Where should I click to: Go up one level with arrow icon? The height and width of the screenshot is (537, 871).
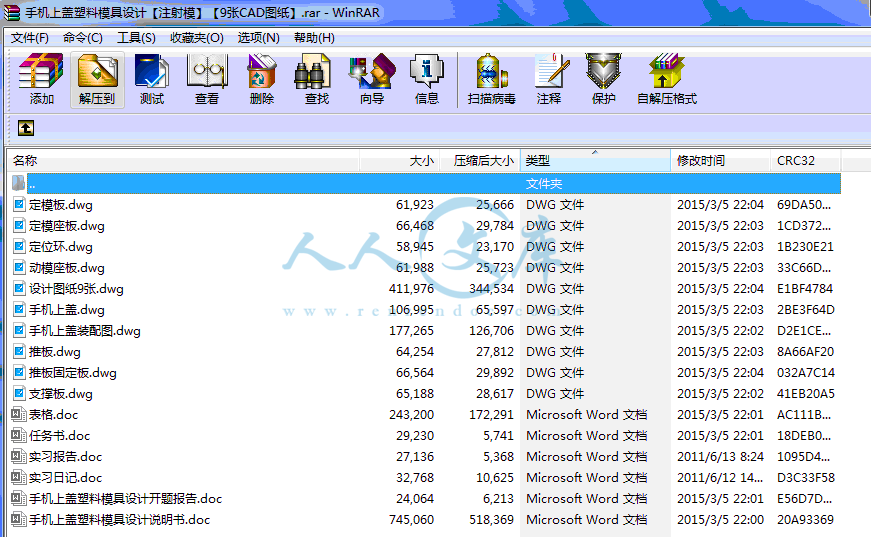(26, 128)
